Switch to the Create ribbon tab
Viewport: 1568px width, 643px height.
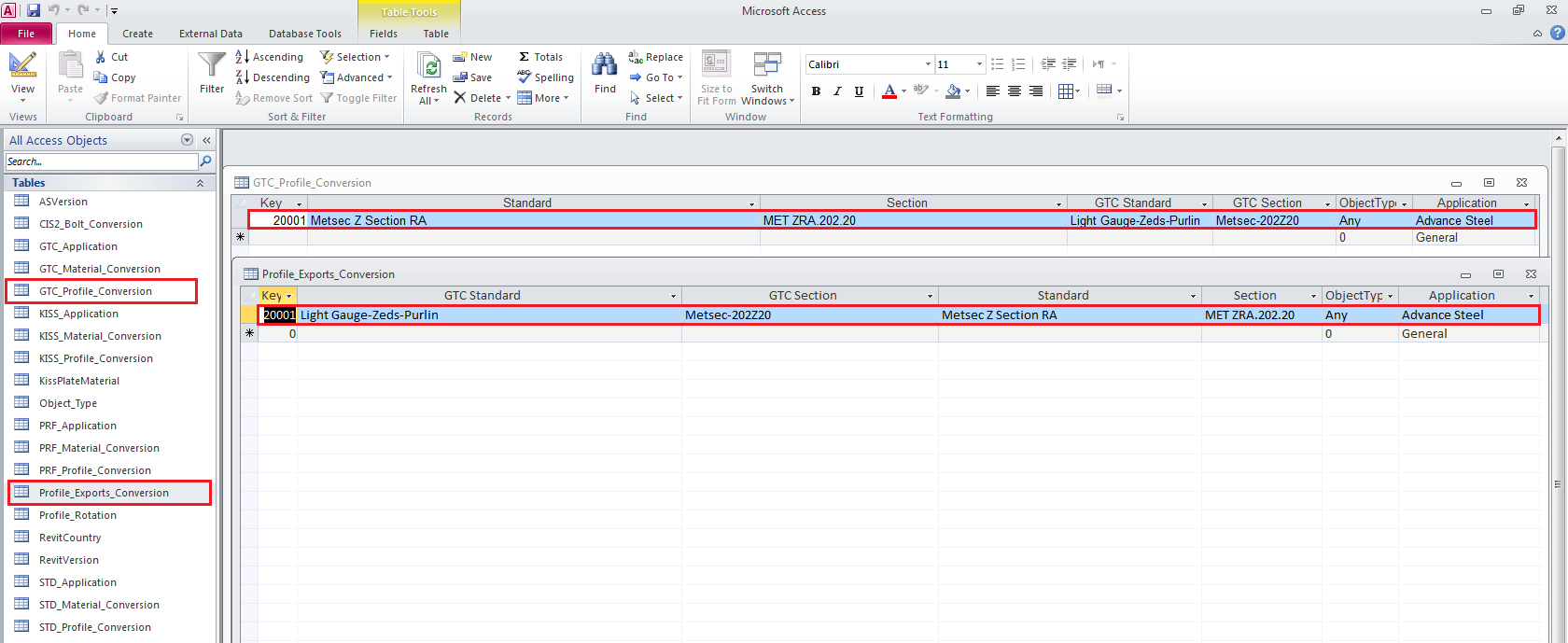[137, 34]
